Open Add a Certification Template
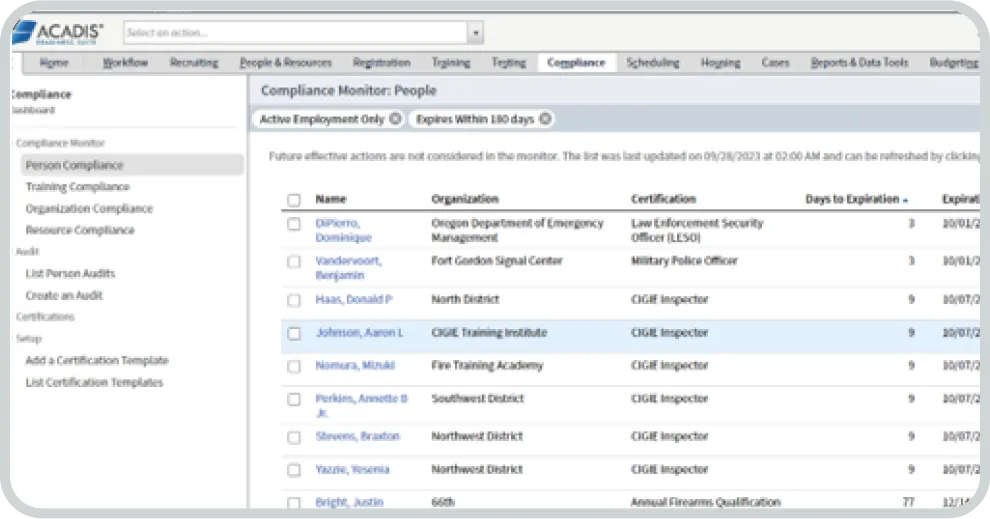The image size is (990, 519). coord(96,361)
